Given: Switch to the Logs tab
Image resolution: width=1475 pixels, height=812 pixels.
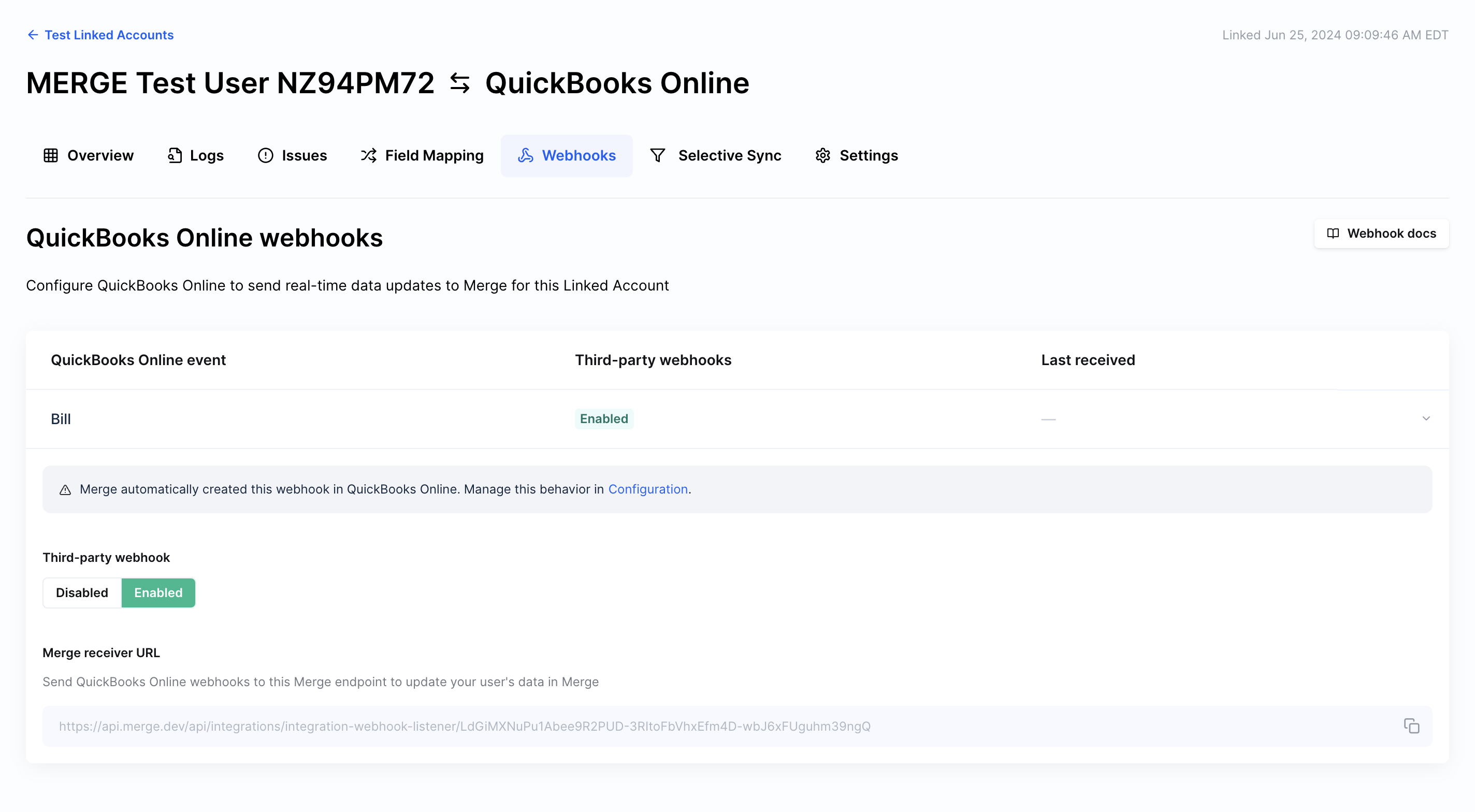Looking at the screenshot, I should 206,155.
